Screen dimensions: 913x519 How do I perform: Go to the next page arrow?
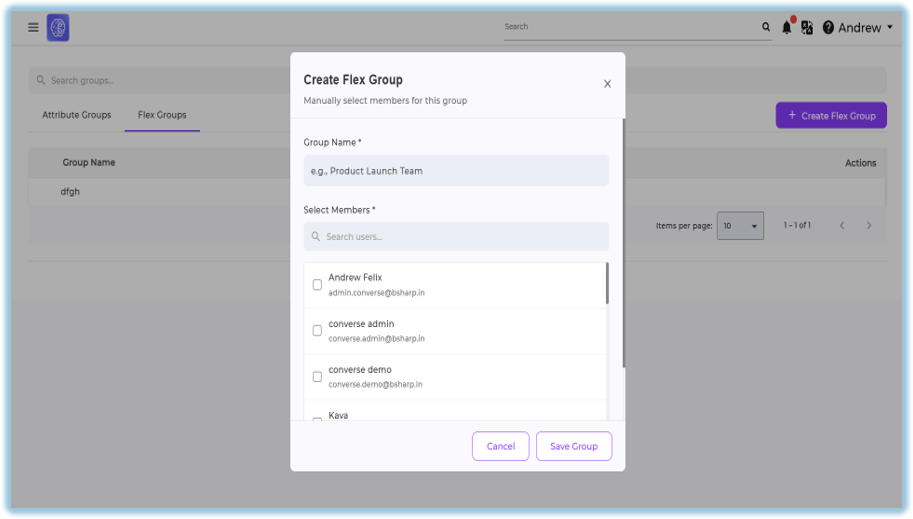coord(869,225)
